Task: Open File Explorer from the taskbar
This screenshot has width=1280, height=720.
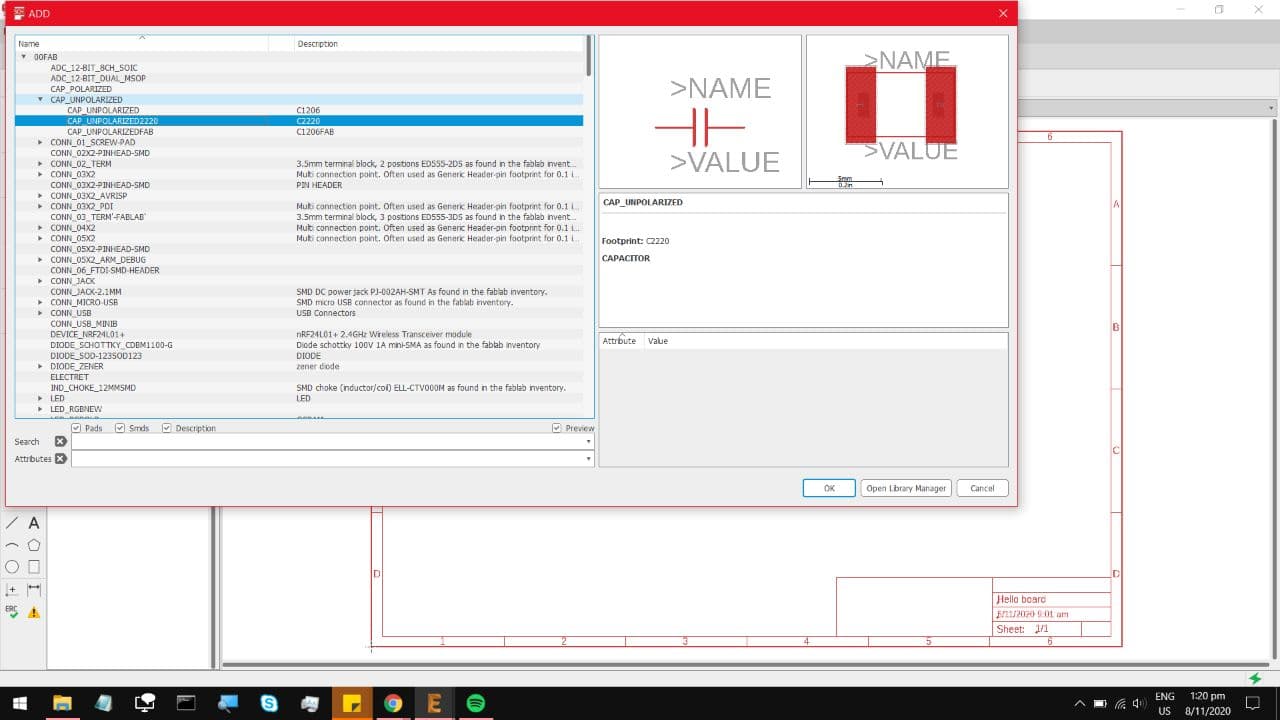Action: [62, 703]
